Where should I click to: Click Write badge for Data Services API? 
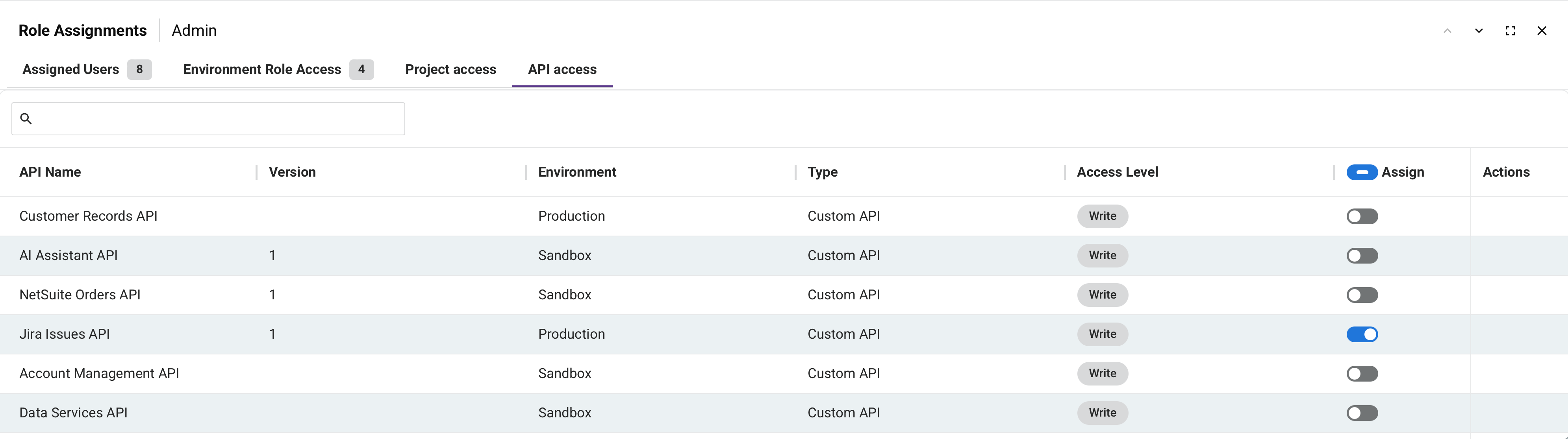tap(1102, 413)
